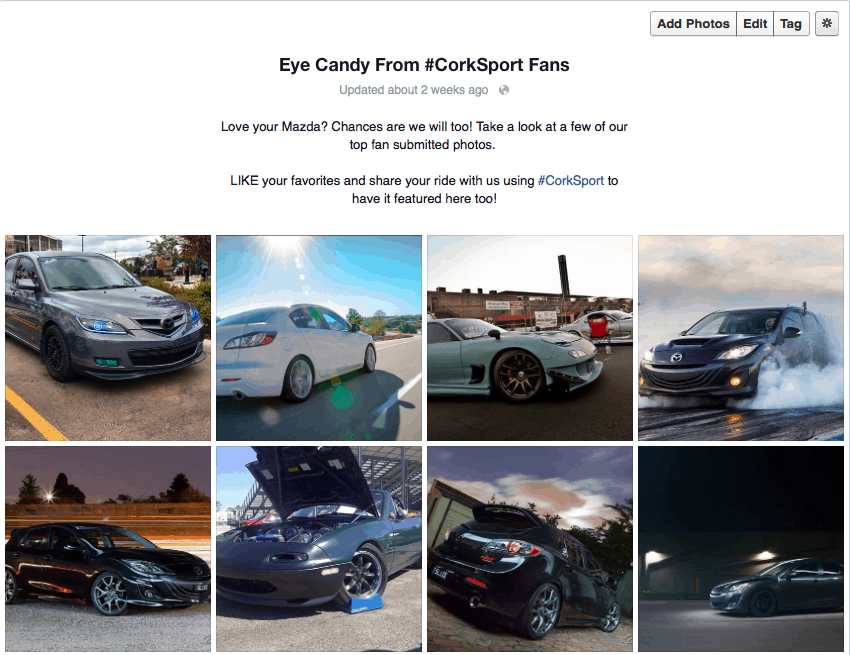Open the black hatchback at dusk photo
This screenshot has height=655, width=850.
click(108, 549)
